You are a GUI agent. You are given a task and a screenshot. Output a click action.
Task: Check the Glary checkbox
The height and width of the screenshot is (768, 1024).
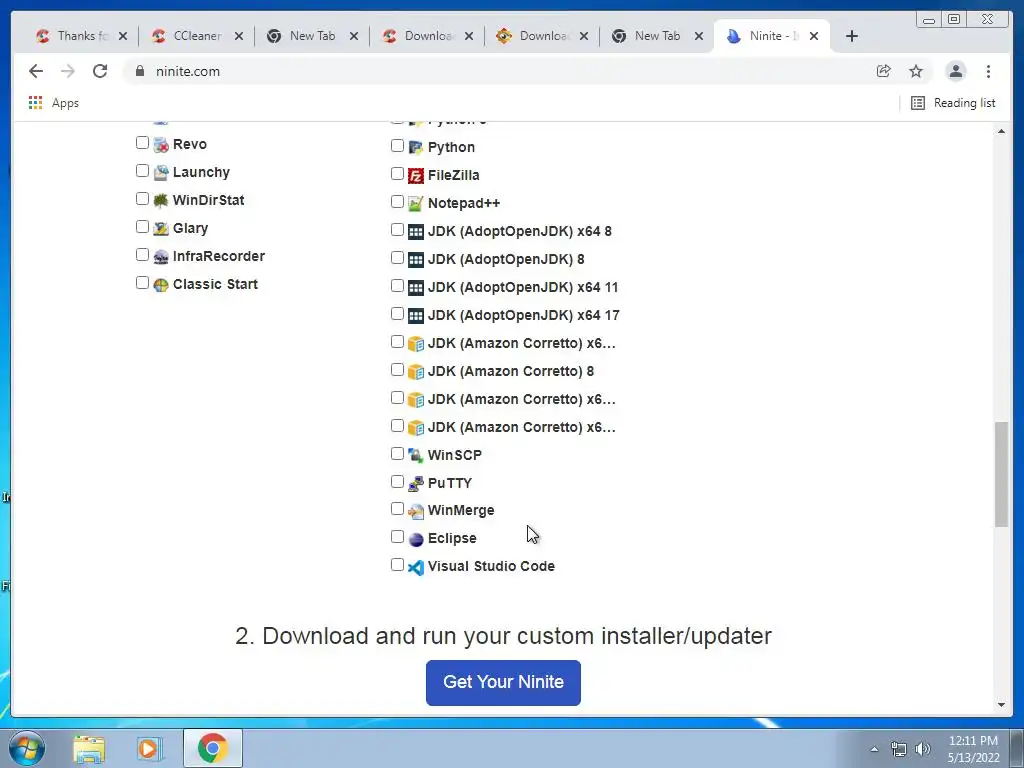[x=142, y=227]
